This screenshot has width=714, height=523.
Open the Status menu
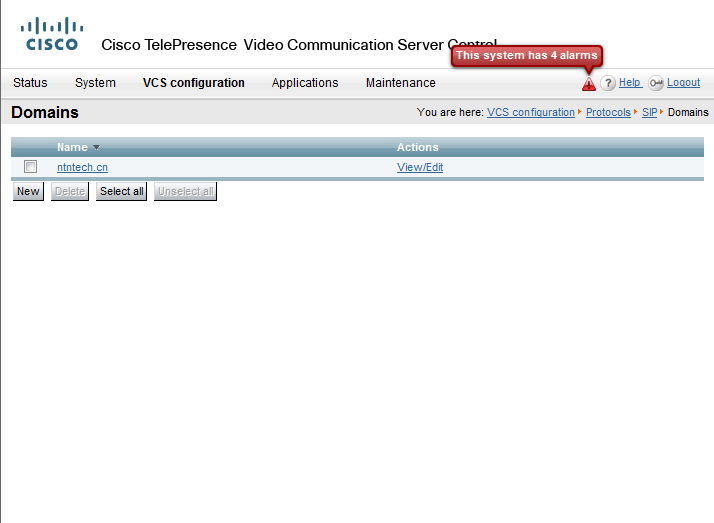(x=30, y=83)
